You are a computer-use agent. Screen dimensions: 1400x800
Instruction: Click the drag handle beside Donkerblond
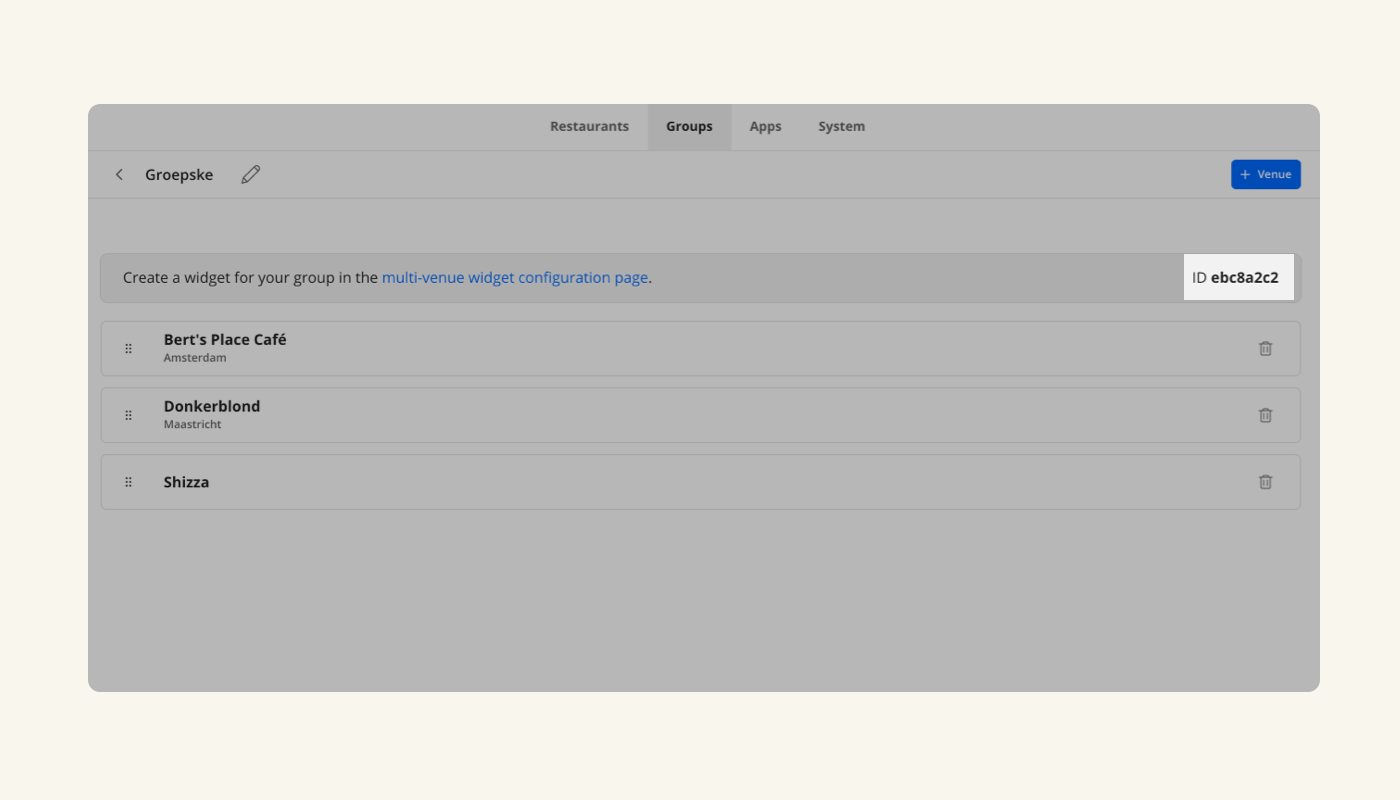(128, 415)
